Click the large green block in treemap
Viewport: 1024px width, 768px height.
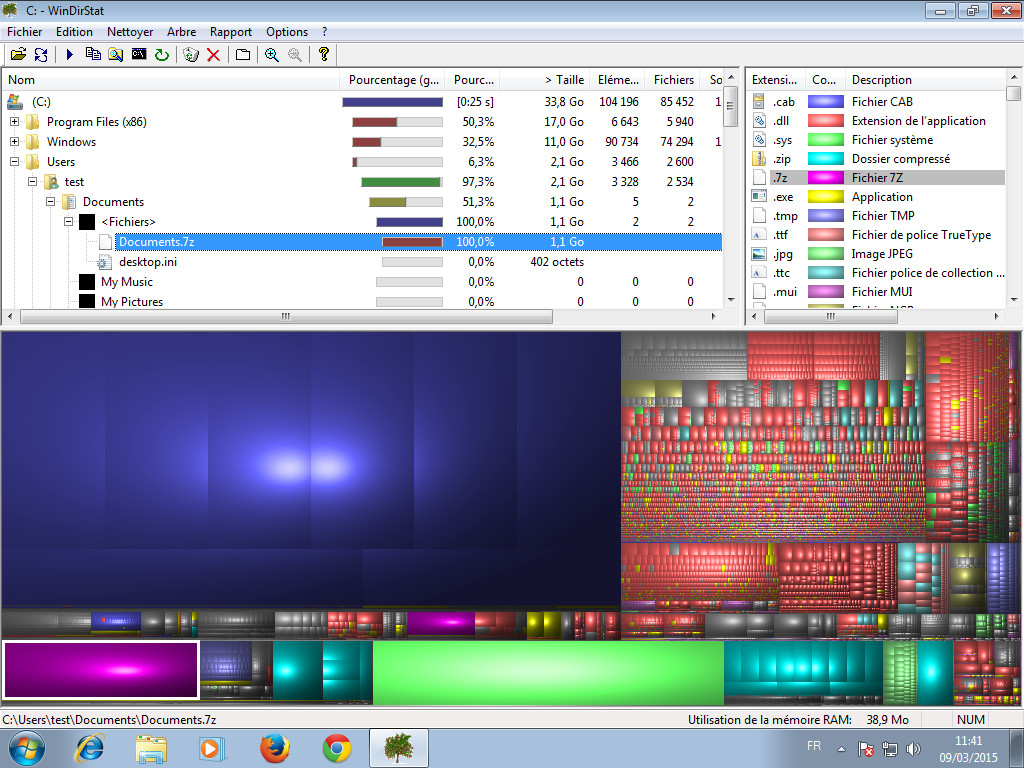tap(547, 673)
